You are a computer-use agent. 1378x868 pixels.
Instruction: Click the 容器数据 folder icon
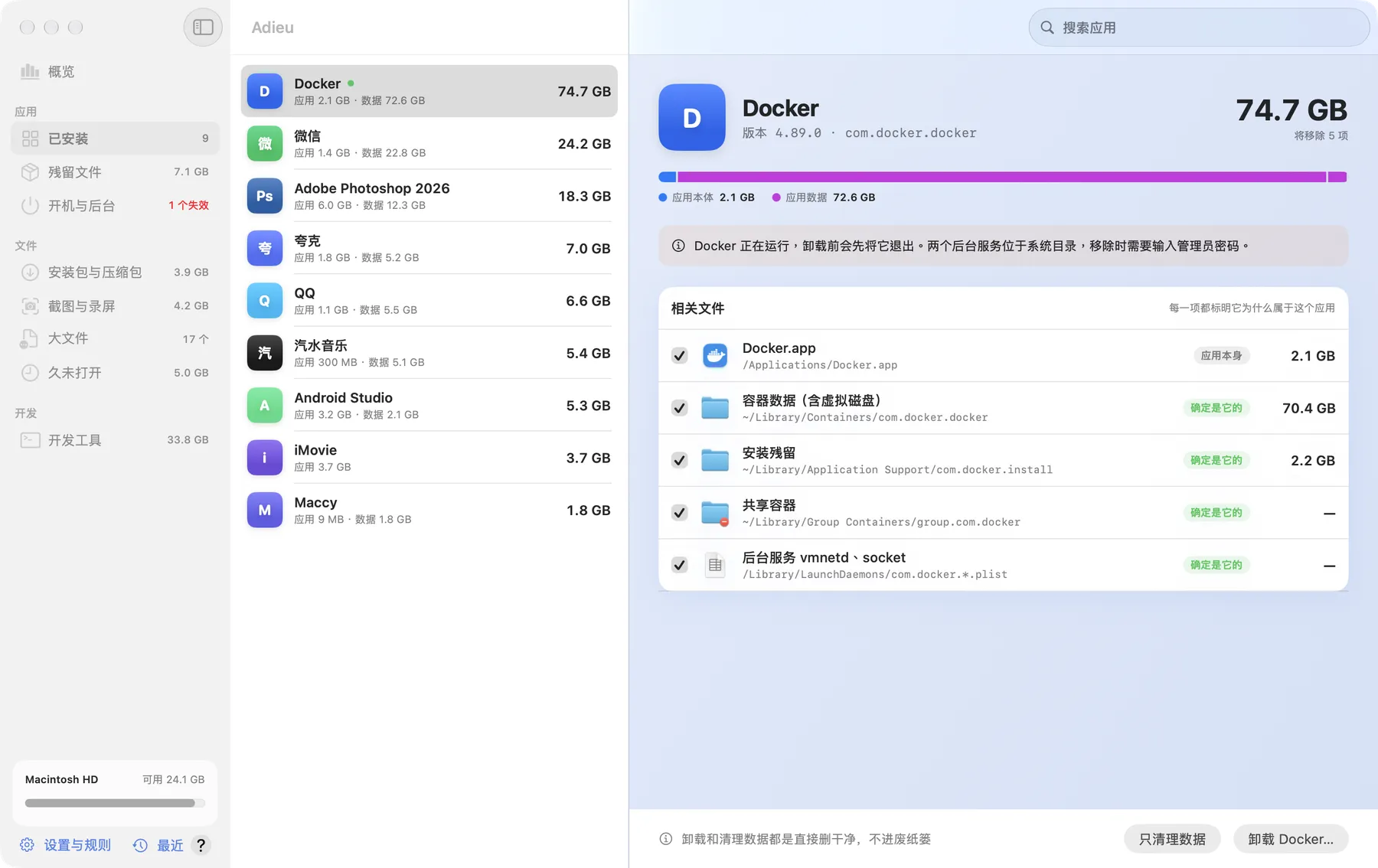(715, 408)
